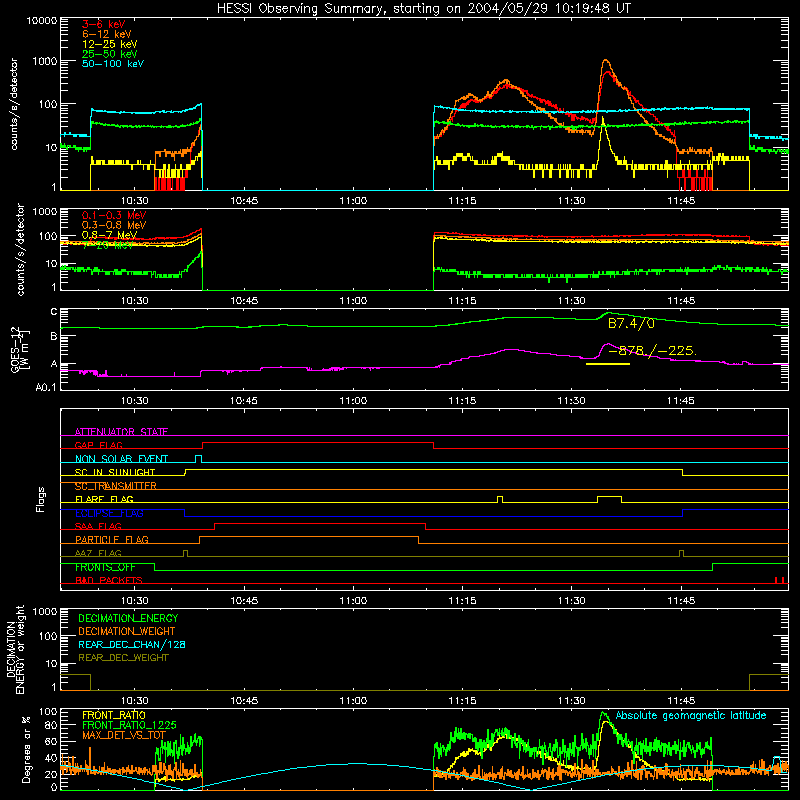Click the "FRONT_RATIO_1225" legend label

[x=129, y=725]
